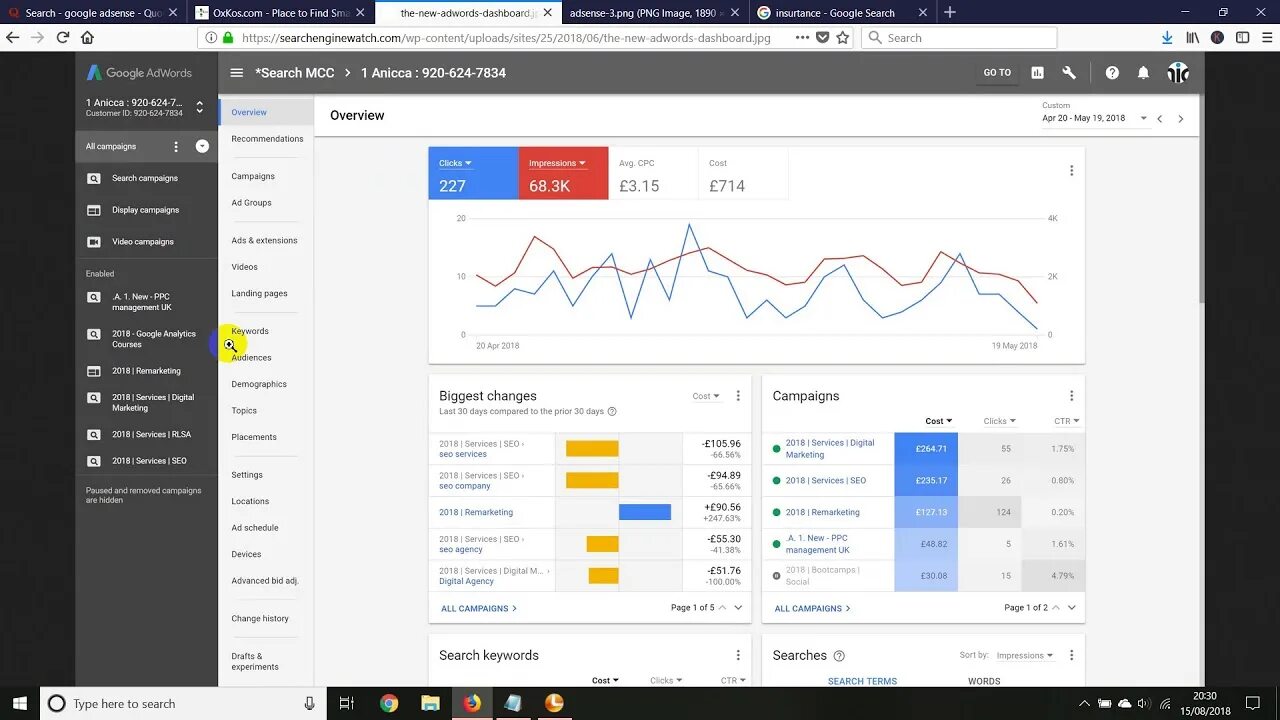
Task: Click the help icon beside Searches
Action: tap(839, 656)
